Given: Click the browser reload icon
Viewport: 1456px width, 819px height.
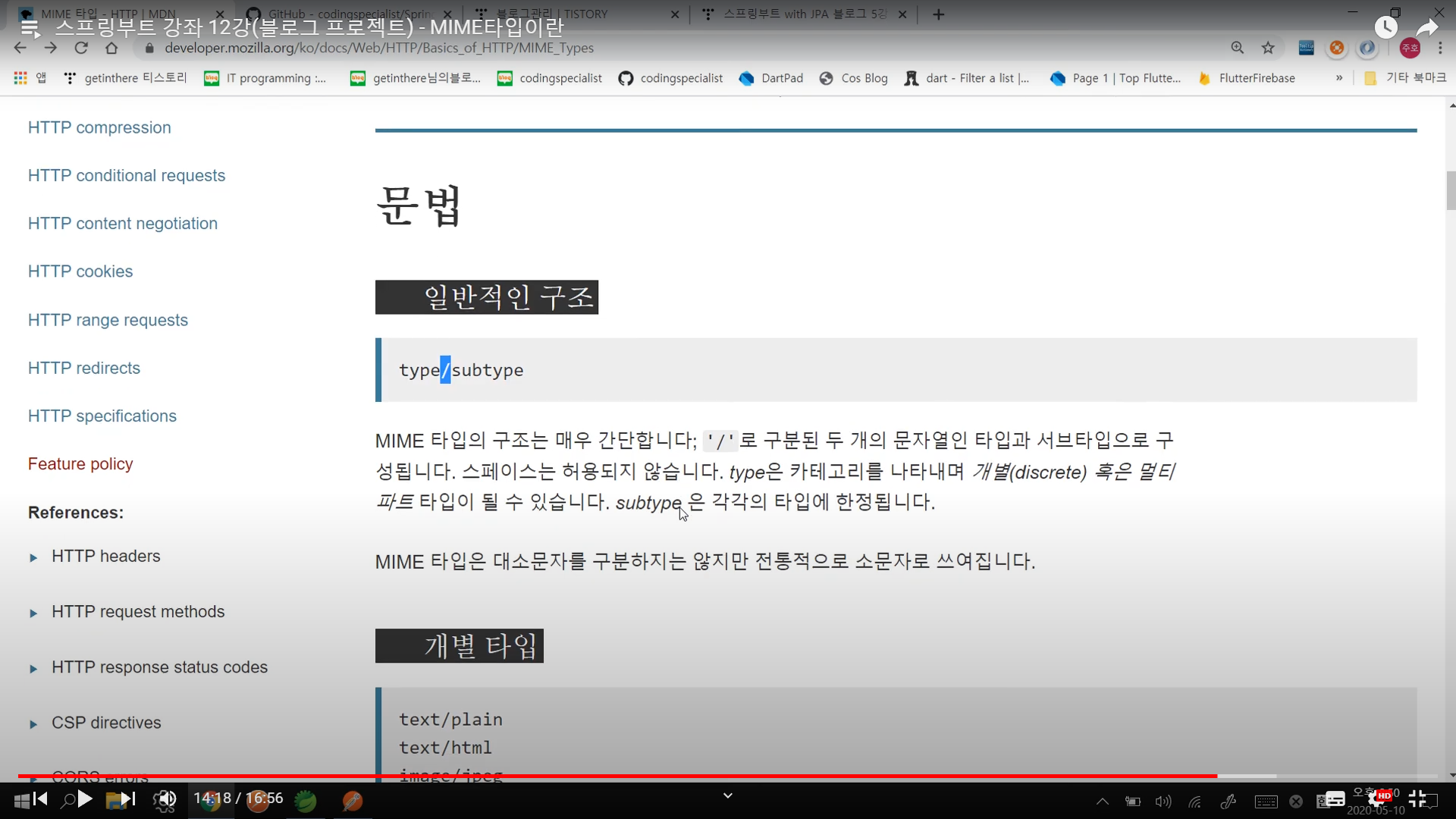Looking at the screenshot, I should click(81, 48).
